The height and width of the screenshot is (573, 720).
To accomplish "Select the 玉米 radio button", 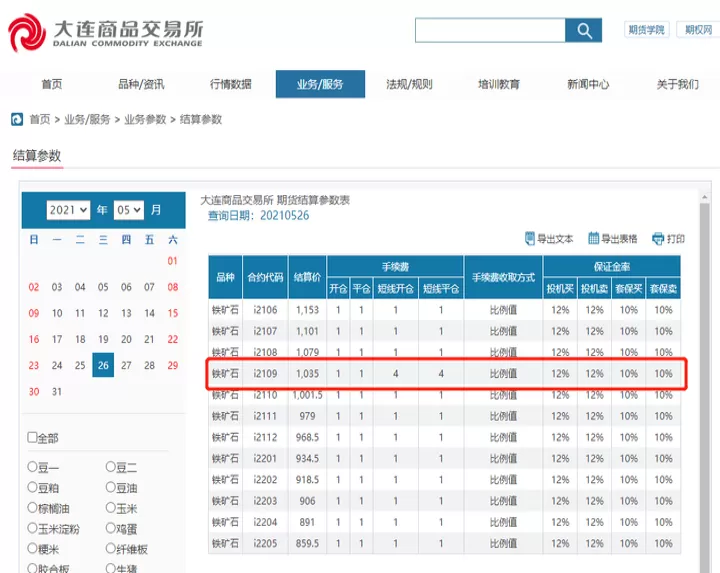I will click(111, 507).
